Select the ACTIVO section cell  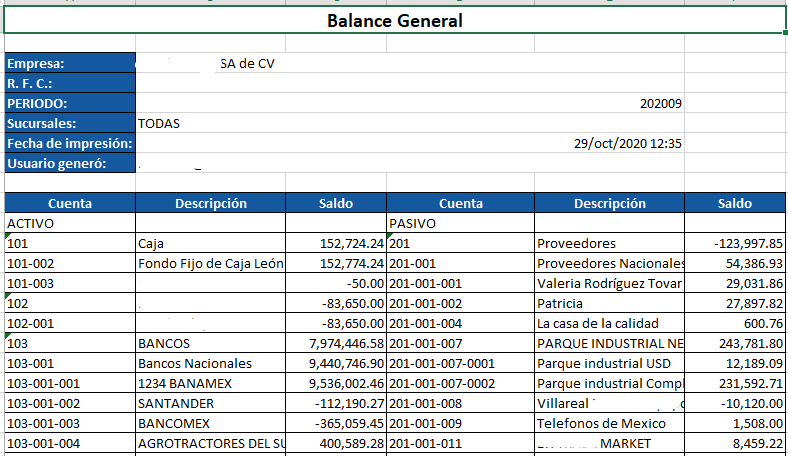point(70,223)
